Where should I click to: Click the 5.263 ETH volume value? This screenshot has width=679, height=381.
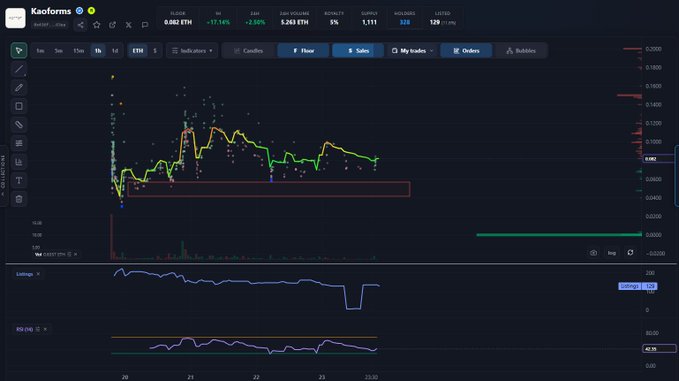click(294, 22)
